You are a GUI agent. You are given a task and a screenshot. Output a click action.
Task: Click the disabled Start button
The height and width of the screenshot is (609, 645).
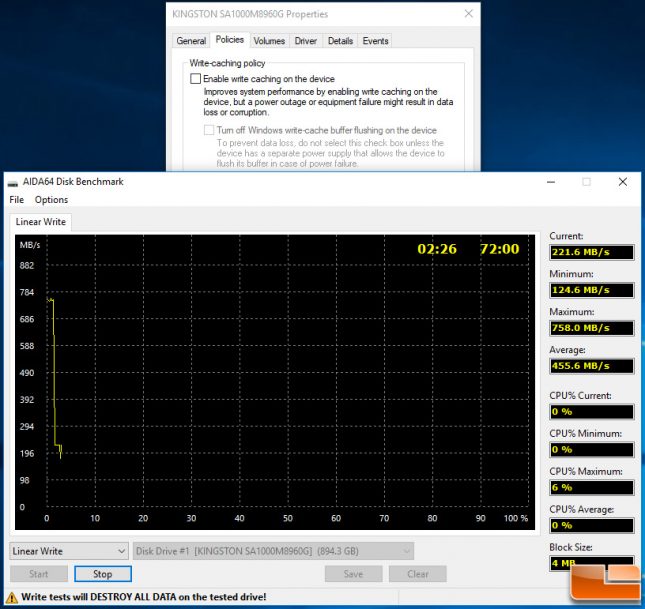(x=39, y=574)
